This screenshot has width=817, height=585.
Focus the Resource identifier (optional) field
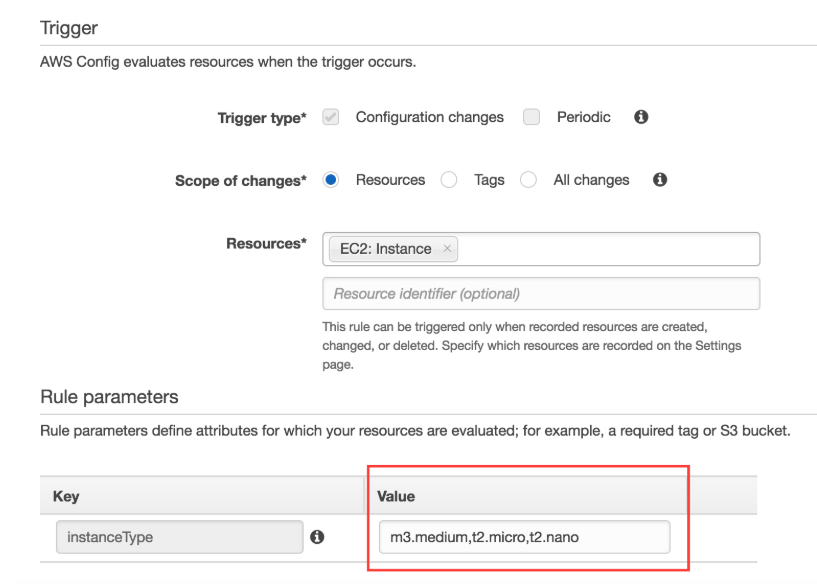click(x=541, y=294)
